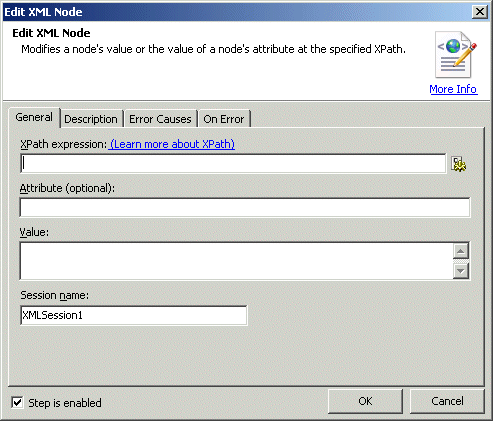Viewport: 493px width, 421px height.
Task: Click the Value box scroll up arrow
Action: pos(461,251)
